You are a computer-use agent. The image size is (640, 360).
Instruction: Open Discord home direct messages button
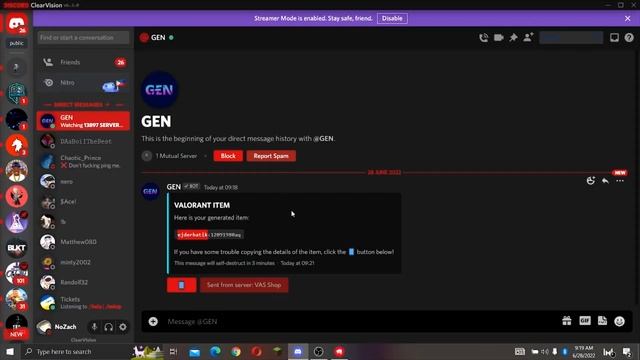click(17, 24)
